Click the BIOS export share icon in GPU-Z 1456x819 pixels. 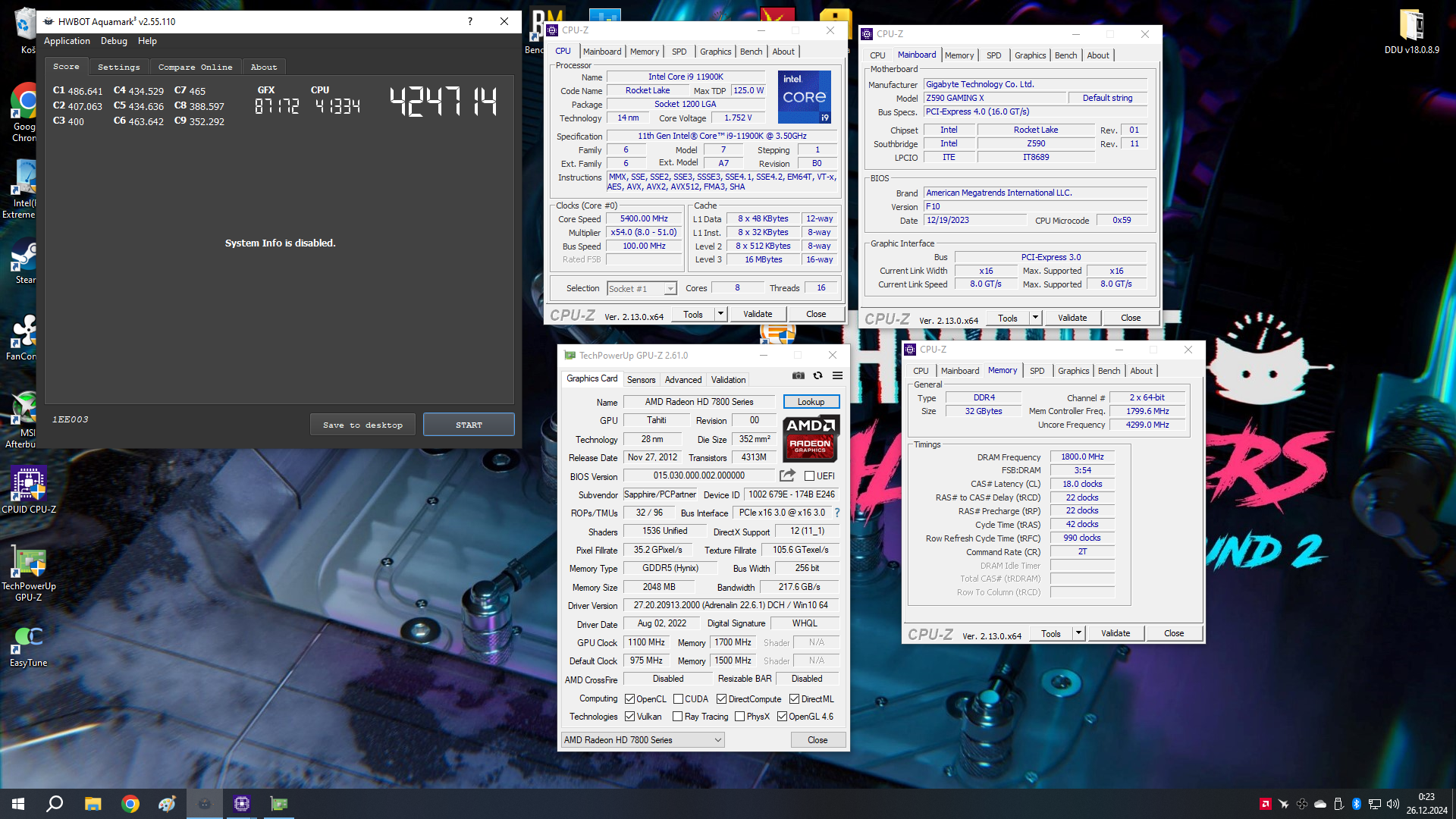(787, 475)
